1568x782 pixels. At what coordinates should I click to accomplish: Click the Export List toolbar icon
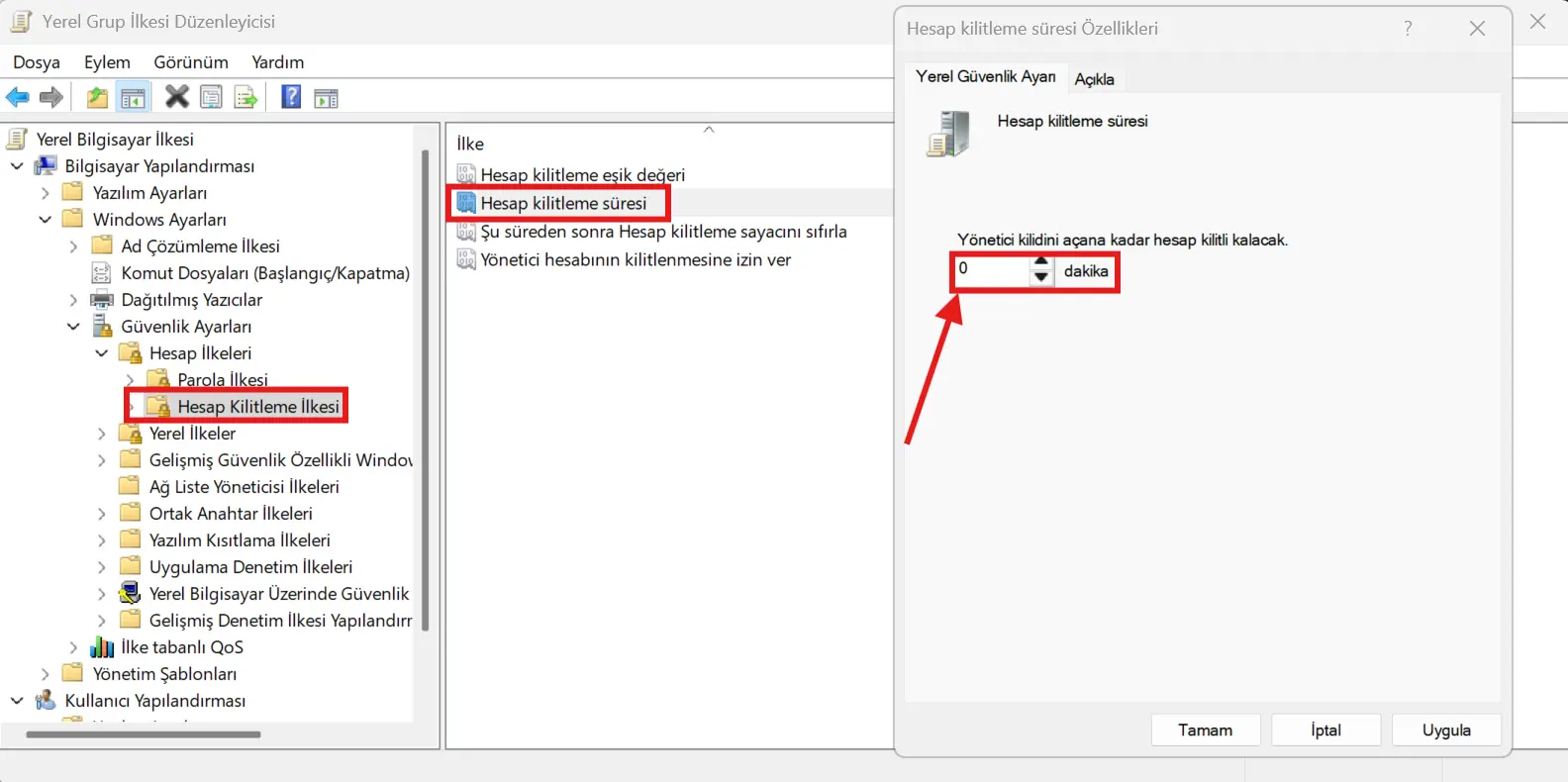245,97
